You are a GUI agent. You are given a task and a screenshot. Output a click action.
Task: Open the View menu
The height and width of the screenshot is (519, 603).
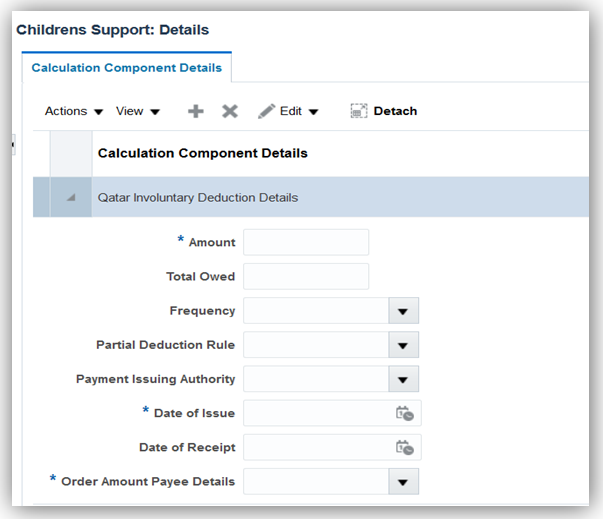point(138,111)
